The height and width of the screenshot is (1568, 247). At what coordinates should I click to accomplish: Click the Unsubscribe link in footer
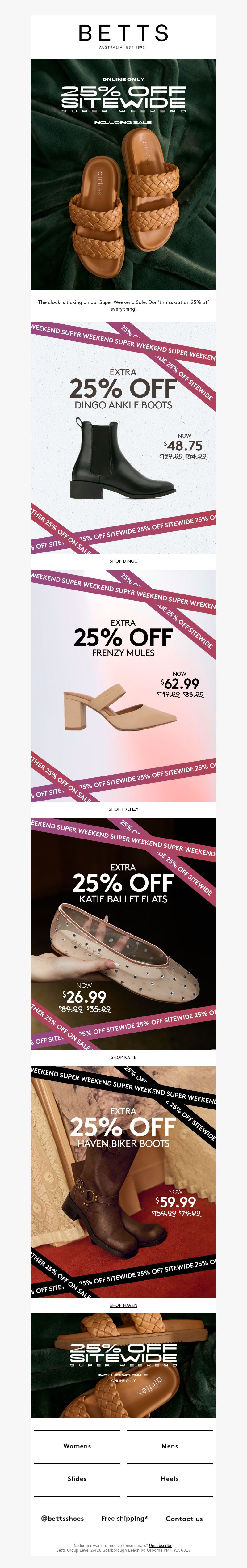point(161,1545)
